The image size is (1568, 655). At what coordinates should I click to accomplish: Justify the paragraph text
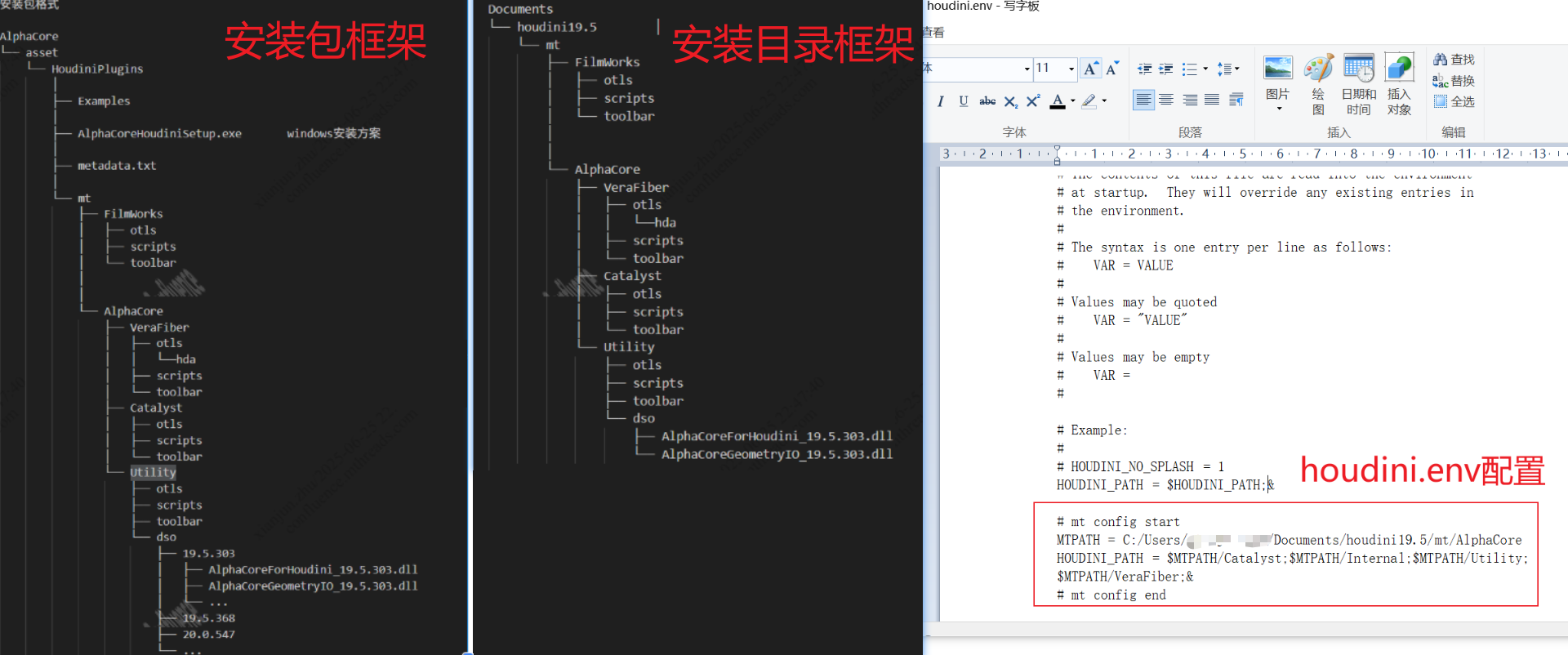pyautogui.click(x=1212, y=100)
